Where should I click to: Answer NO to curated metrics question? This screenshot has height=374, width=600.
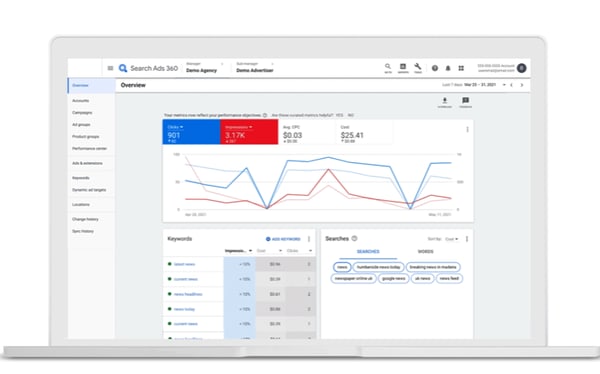[x=351, y=115]
